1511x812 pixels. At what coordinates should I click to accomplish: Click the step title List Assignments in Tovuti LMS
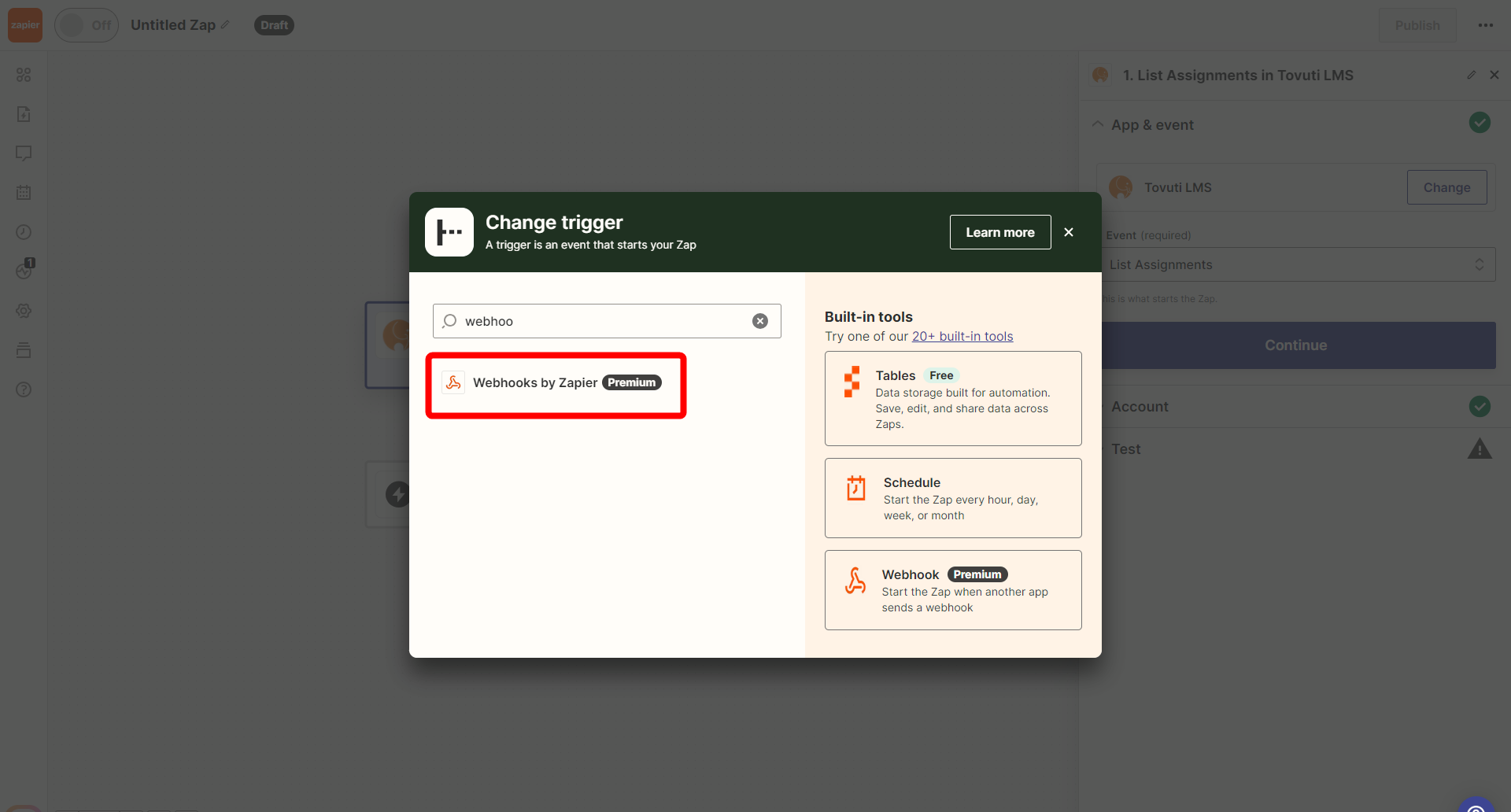click(x=1238, y=75)
